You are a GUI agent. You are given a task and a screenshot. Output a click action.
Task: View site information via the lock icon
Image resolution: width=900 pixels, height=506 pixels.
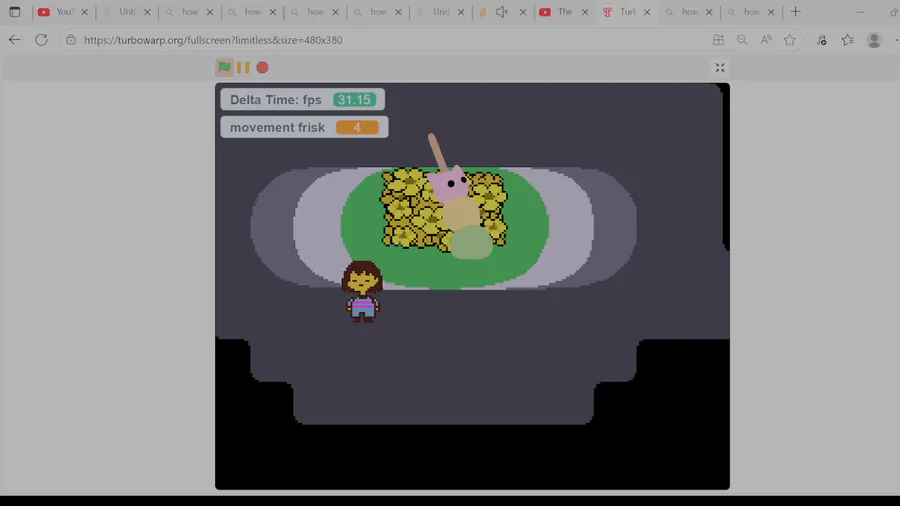point(71,40)
